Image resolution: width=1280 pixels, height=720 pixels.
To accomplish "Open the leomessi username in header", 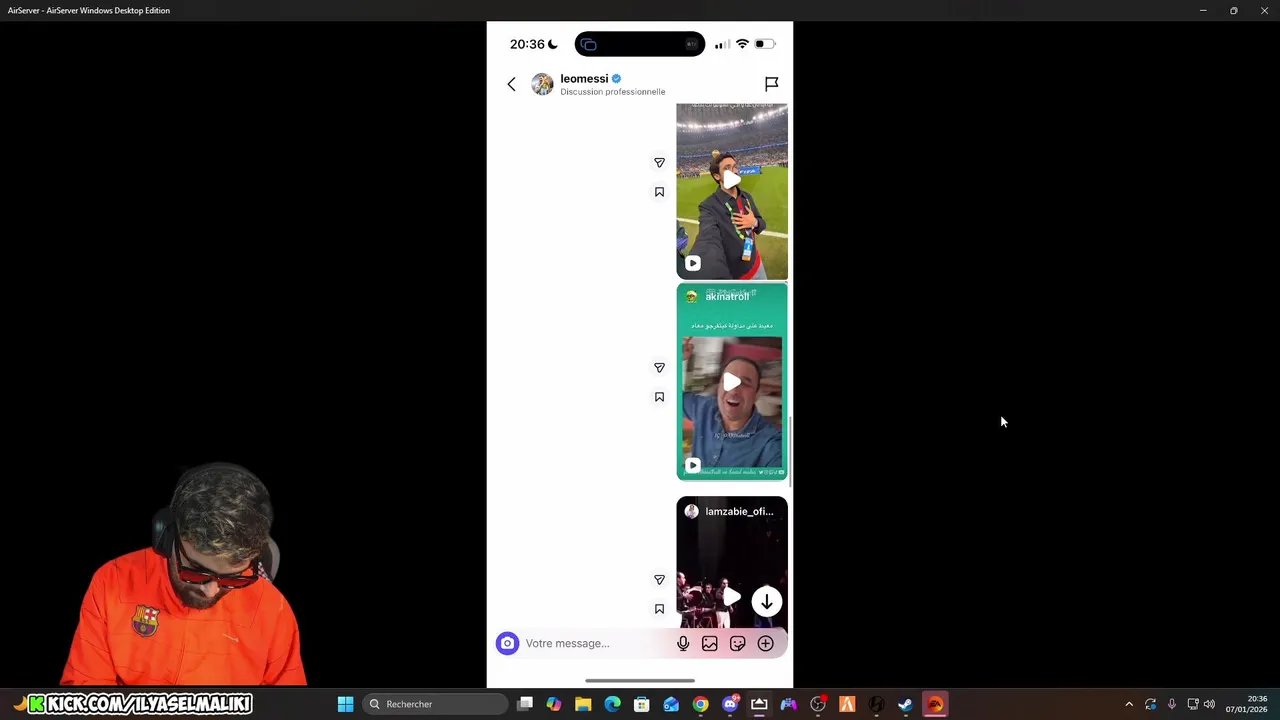I will [x=584, y=79].
